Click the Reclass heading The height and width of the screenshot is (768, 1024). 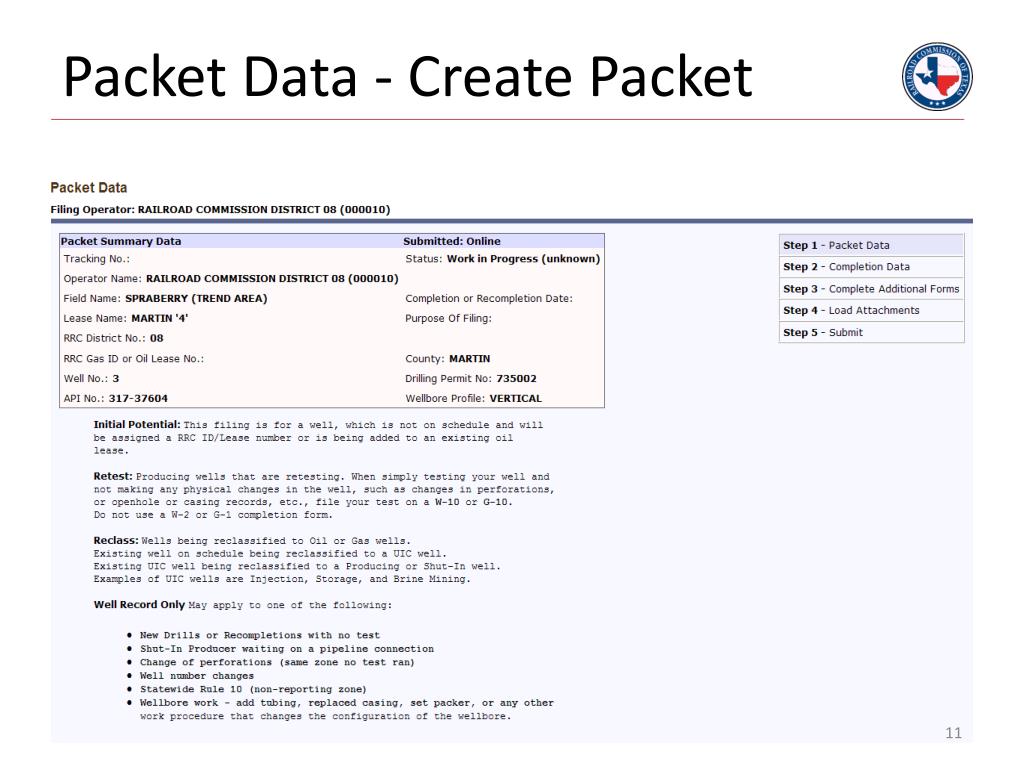pyautogui.click(x=116, y=540)
